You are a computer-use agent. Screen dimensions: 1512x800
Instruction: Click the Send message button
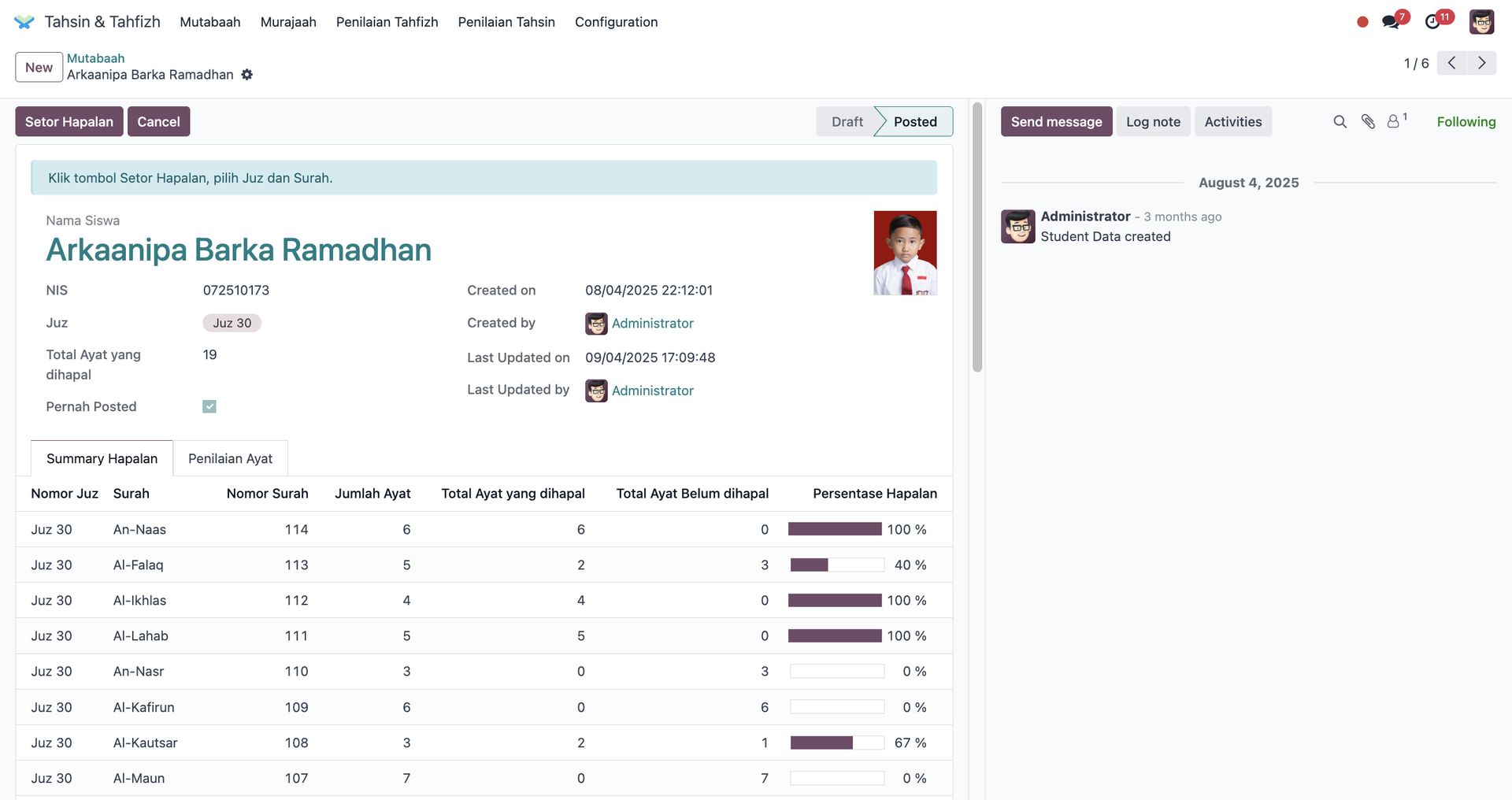(x=1056, y=122)
